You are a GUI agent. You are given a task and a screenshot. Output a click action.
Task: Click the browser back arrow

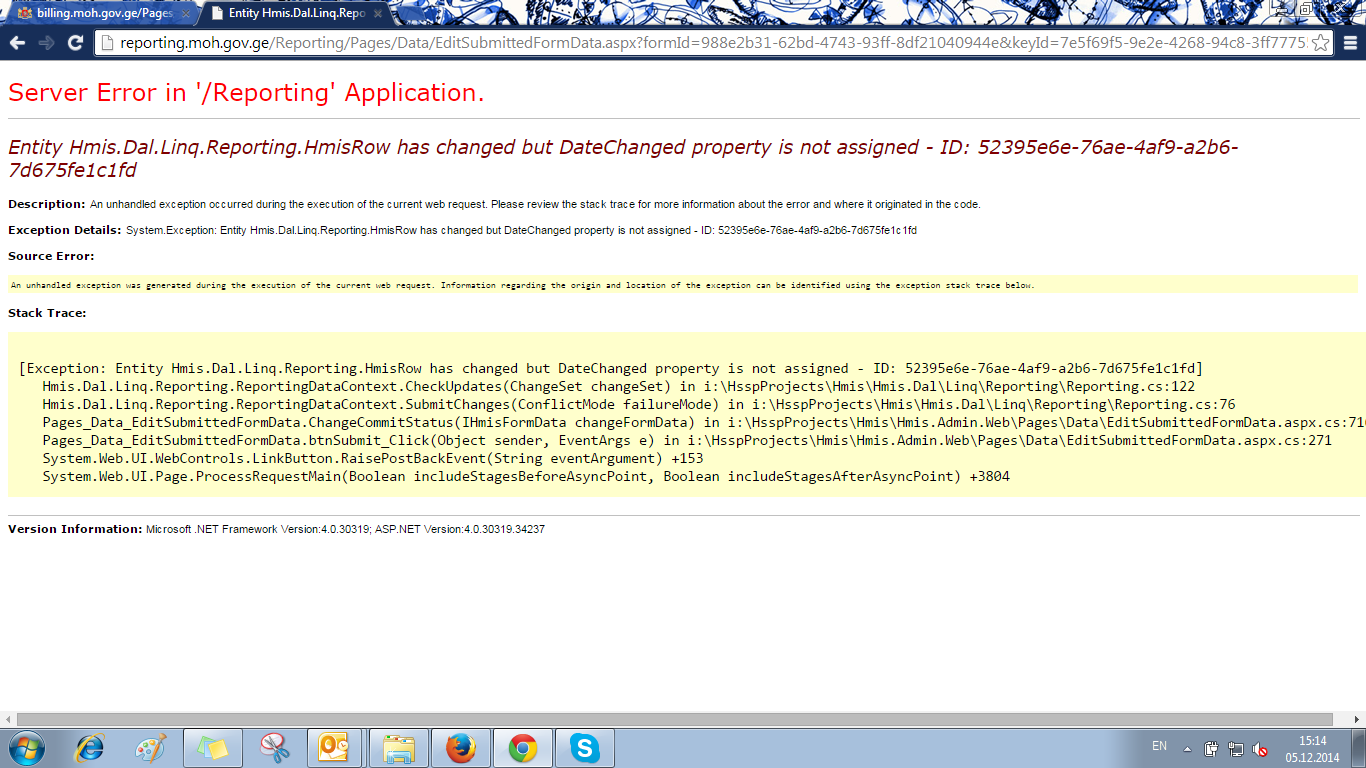coord(17,43)
